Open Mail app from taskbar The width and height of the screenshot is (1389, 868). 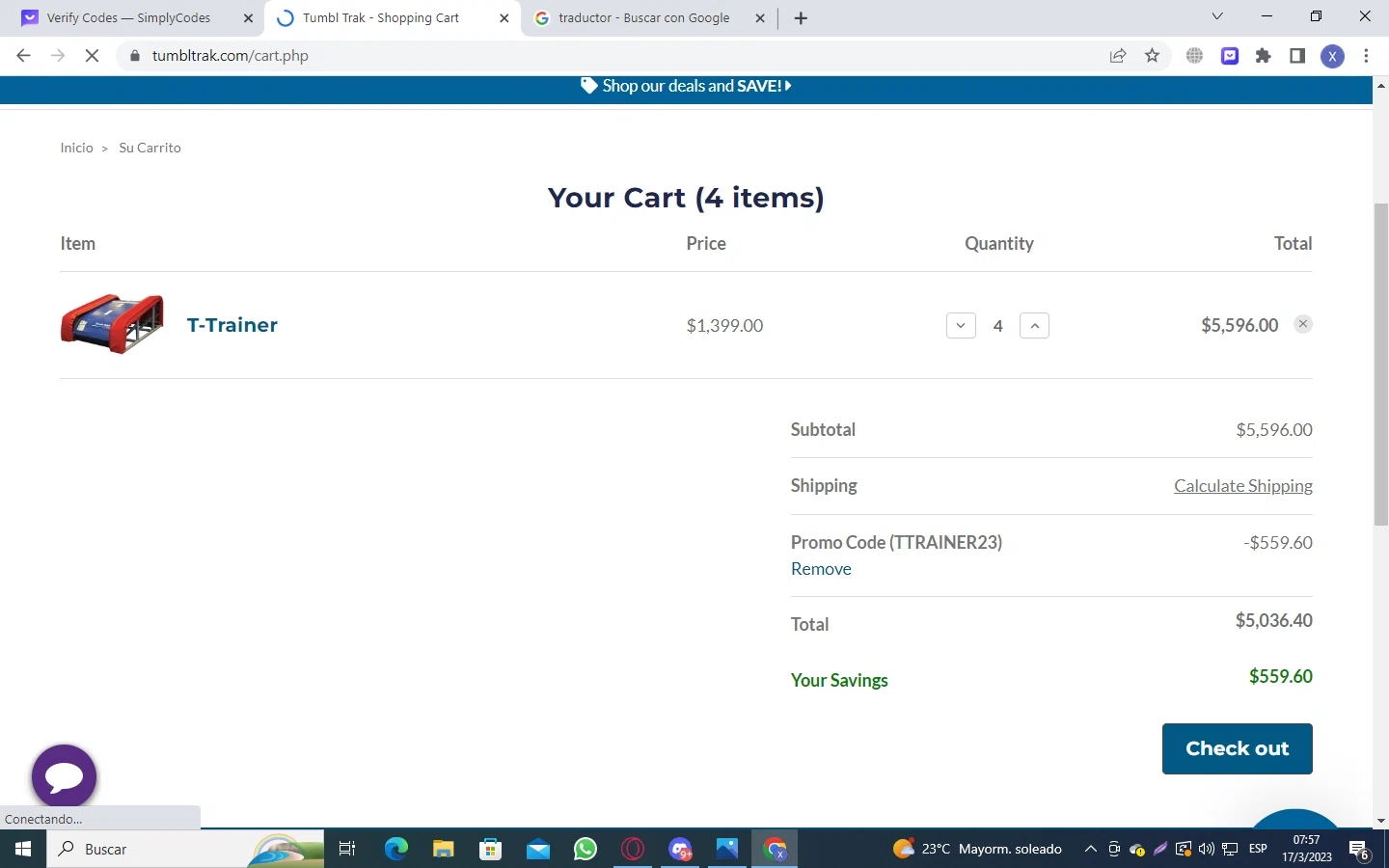tap(538, 849)
